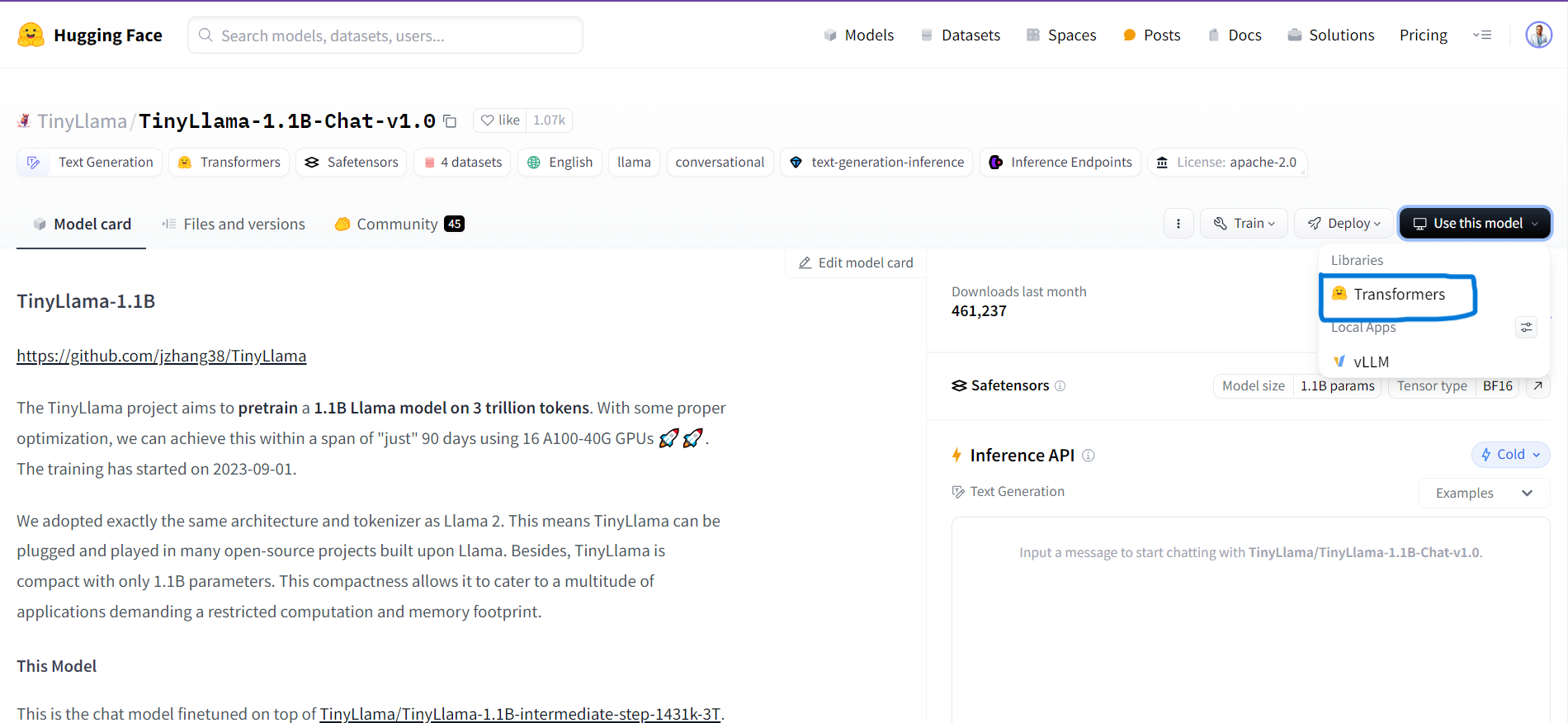The height and width of the screenshot is (723, 1568).
Task: Click the Text Generation label under Inference API
Action: tap(1017, 492)
